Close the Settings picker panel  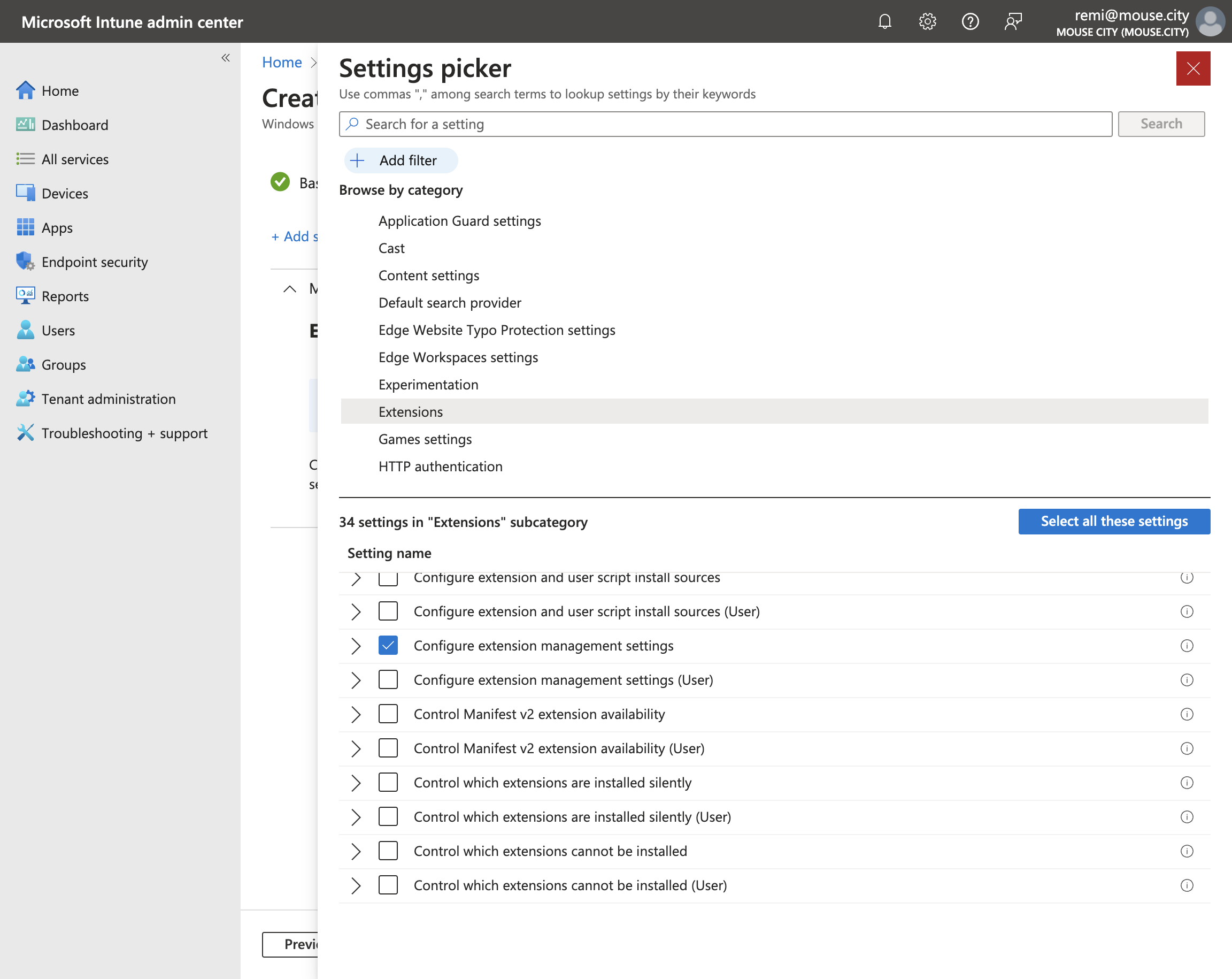click(1192, 68)
